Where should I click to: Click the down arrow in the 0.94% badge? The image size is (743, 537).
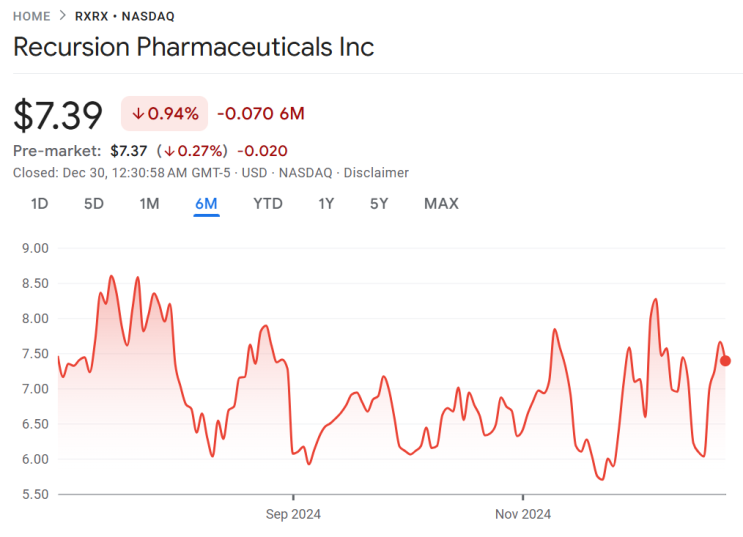[x=138, y=114]
